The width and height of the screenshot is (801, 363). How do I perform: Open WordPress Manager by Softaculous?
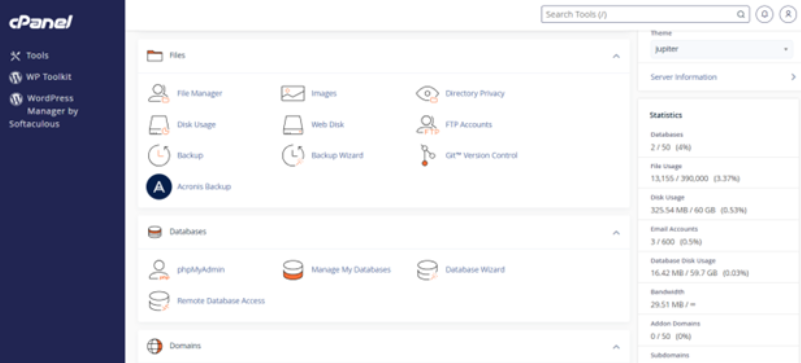44,111
